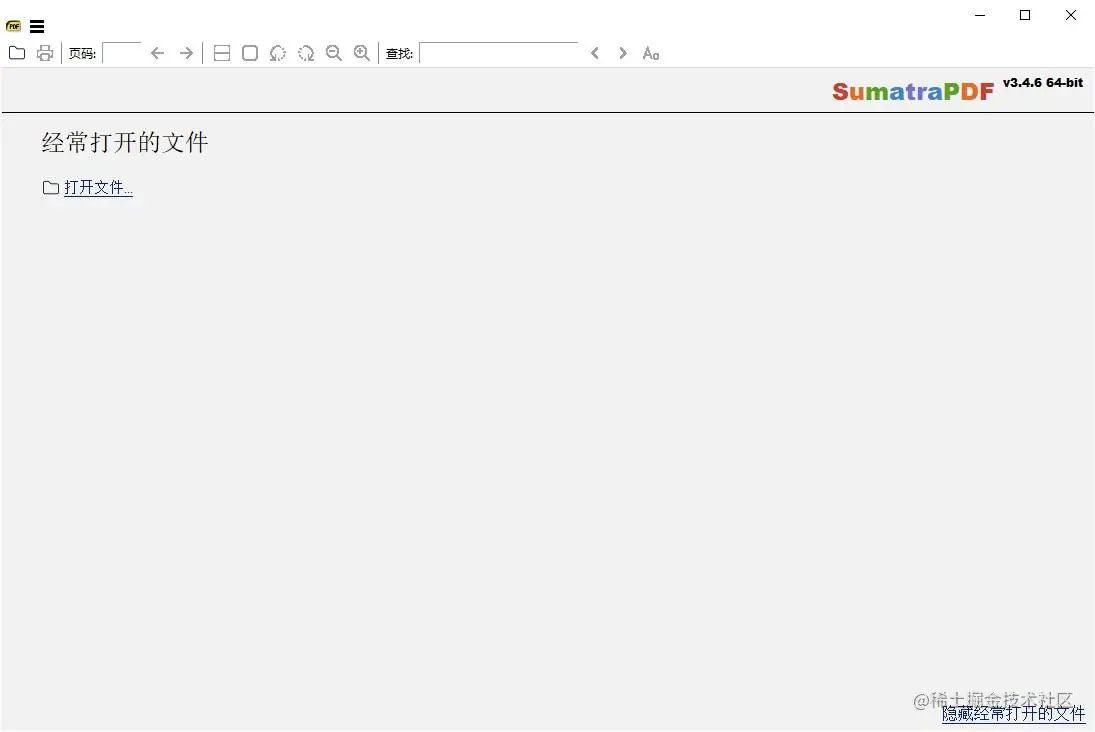Open the 打开文件... link
The image size is (1095, 732).
click(98, 187)
